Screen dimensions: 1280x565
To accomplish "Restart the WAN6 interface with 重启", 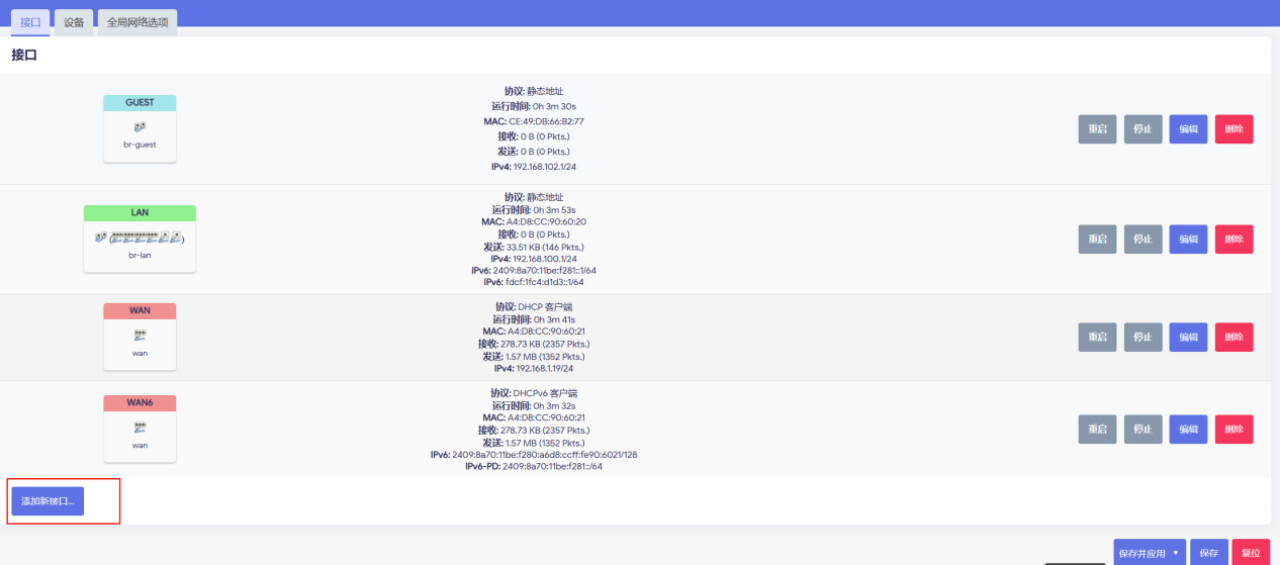I will point(1097,429).
